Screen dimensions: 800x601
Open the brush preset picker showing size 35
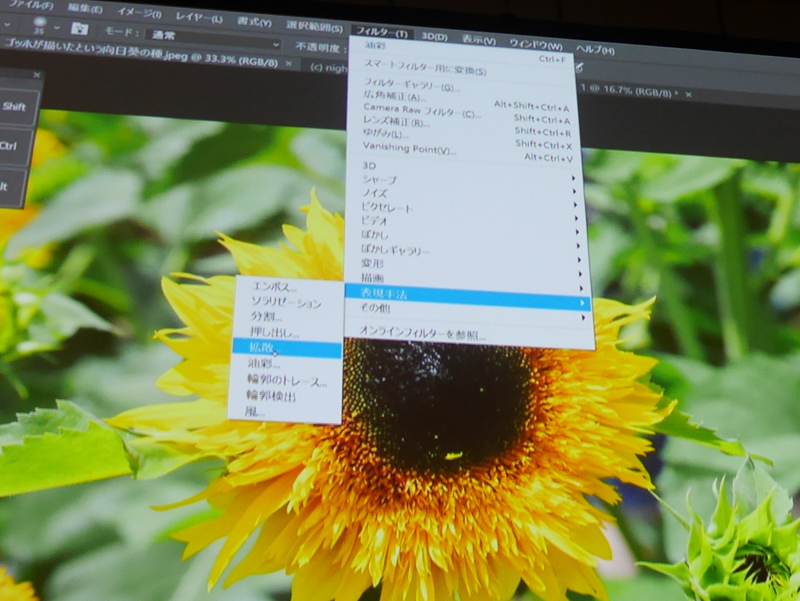coord(40,24)
